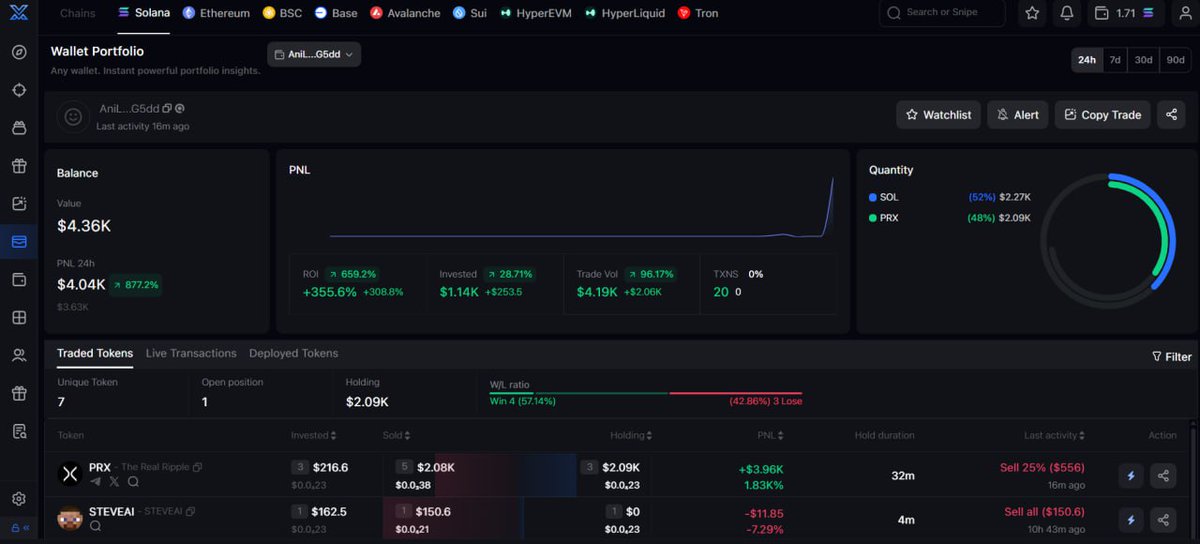The height and width of the screenshot is (544, 1200).
Task: Click the green PRX legend dot
Action: (x=873, y=217)
